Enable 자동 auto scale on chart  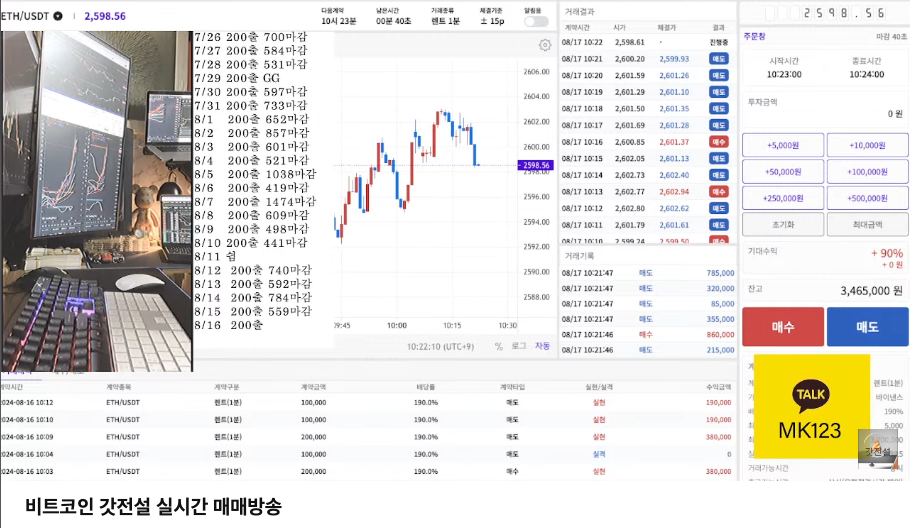(x=542, y=346)
